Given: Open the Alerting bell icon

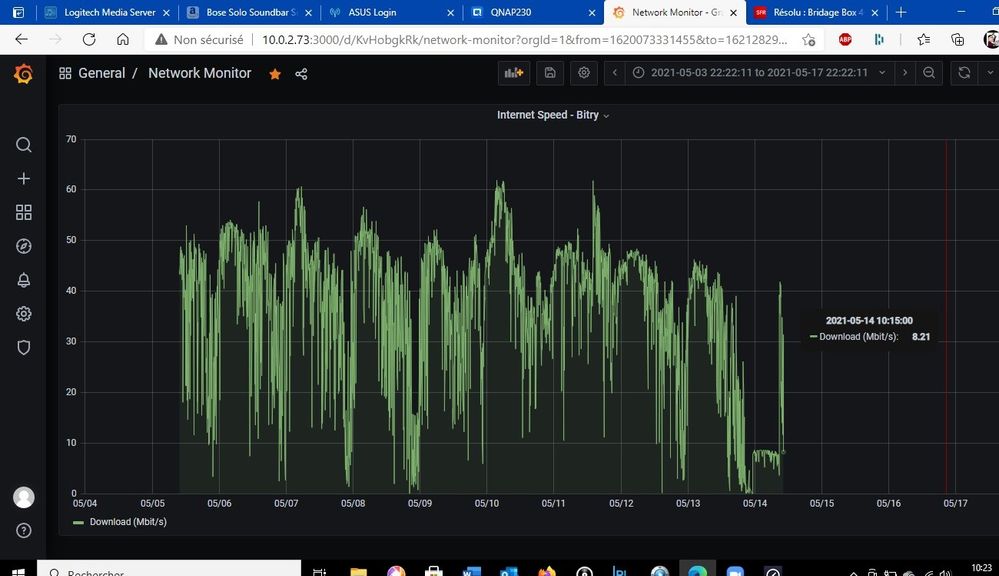Looking at the screenshot, I should (x=24, y=280).
